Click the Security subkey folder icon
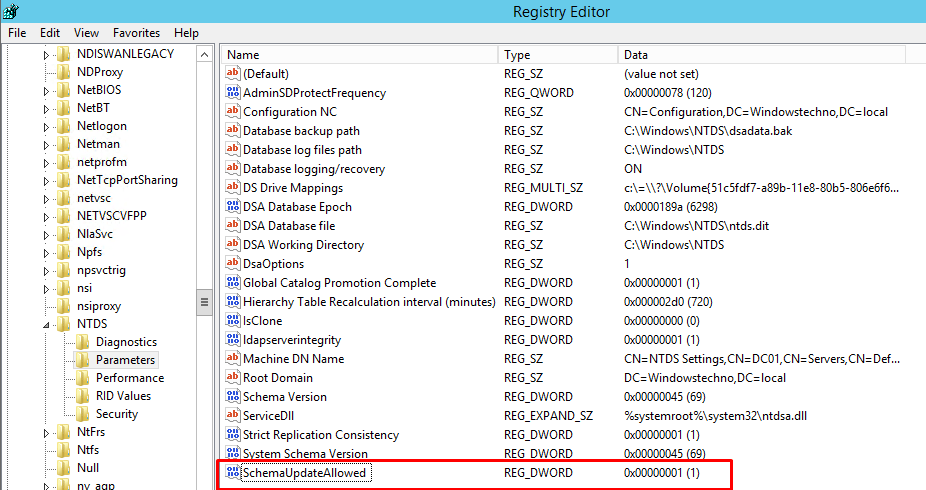This screenshot has height=490, width=926. pyautogui.click(x=83, y=414)
